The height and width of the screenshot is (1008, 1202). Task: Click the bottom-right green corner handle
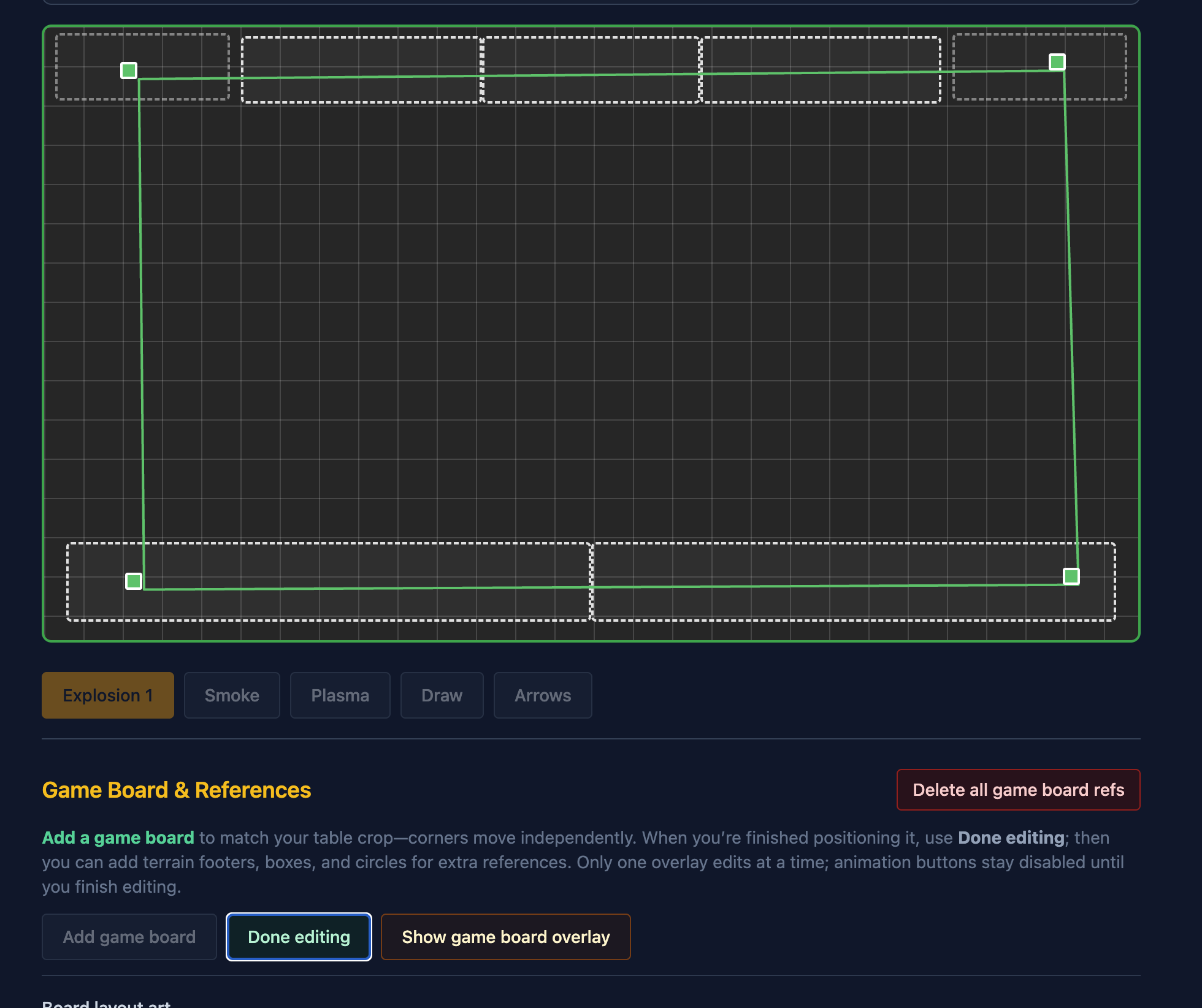[x=1071, y=576]
